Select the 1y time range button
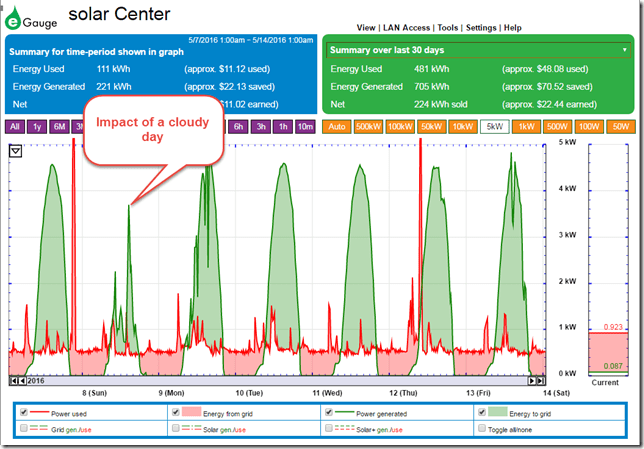644x449 pixels. (37, 127)
